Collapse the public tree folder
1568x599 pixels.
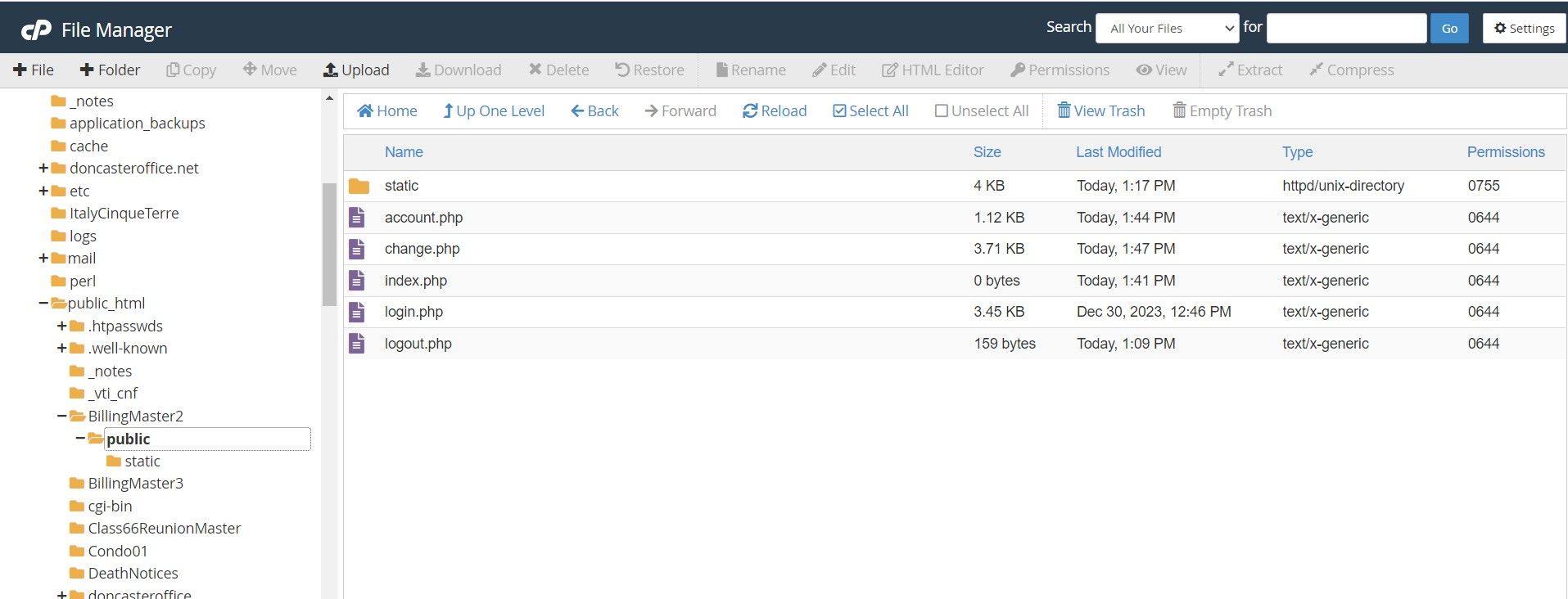[x=80, y=439]
